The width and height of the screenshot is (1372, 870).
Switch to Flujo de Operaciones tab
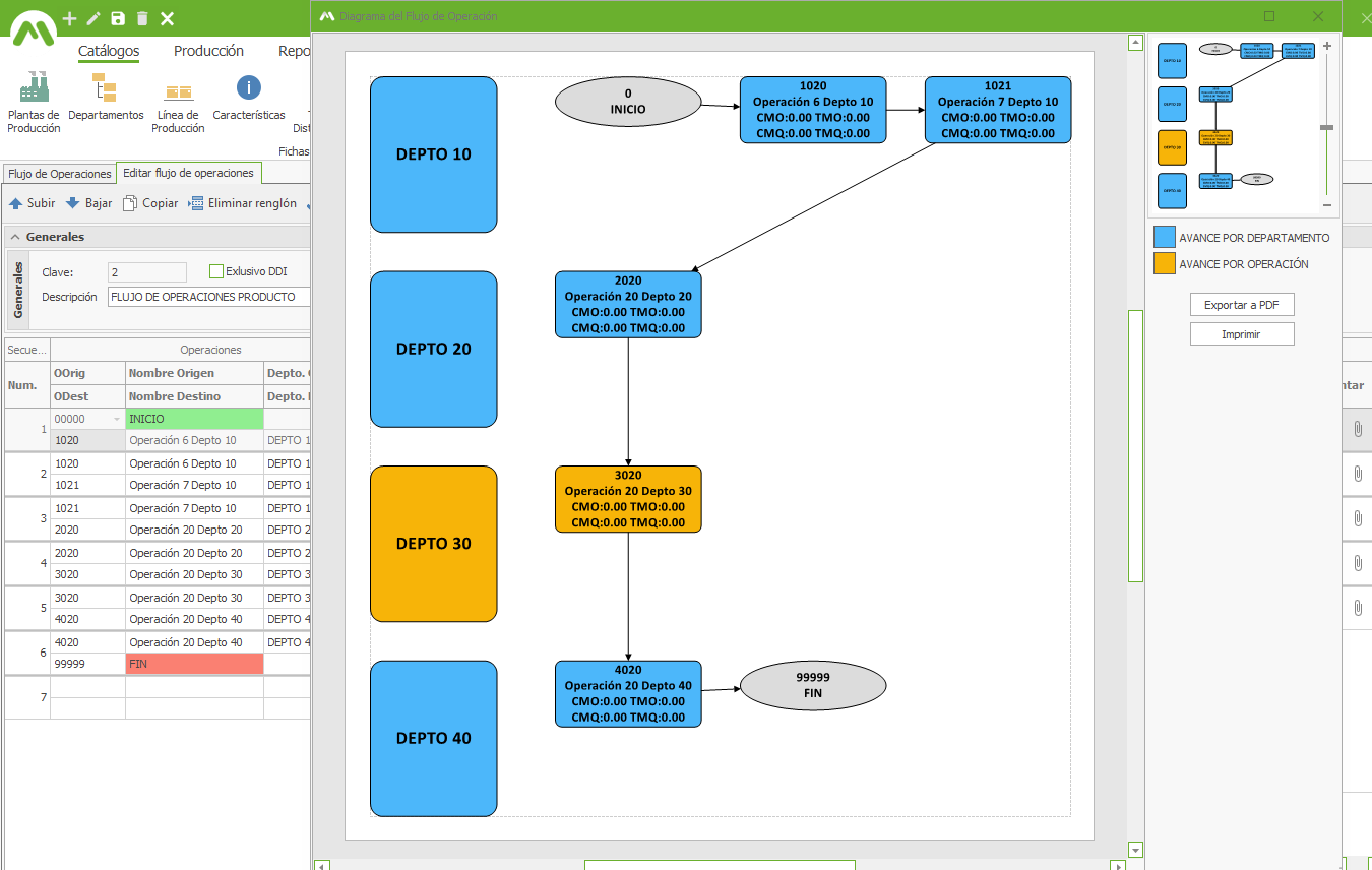[59, 173]
